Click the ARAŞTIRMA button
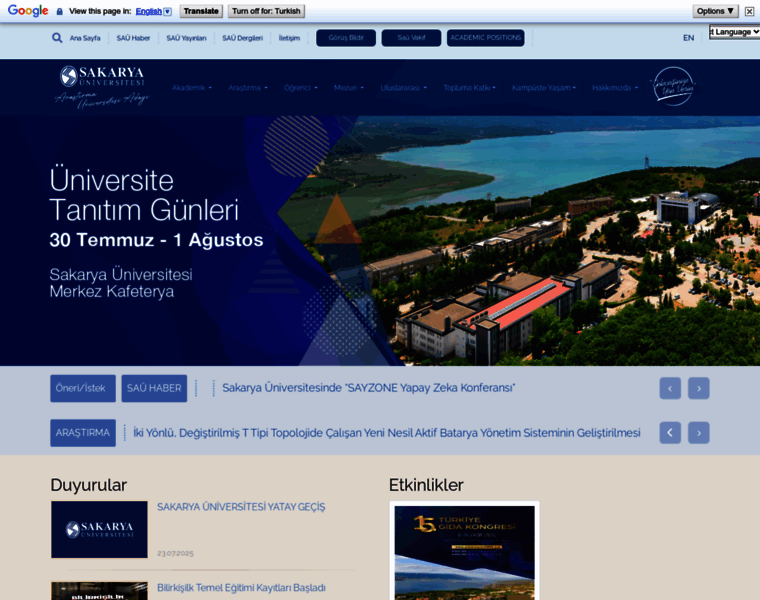This screenshot has width=760, height=600. click(83, 433)
